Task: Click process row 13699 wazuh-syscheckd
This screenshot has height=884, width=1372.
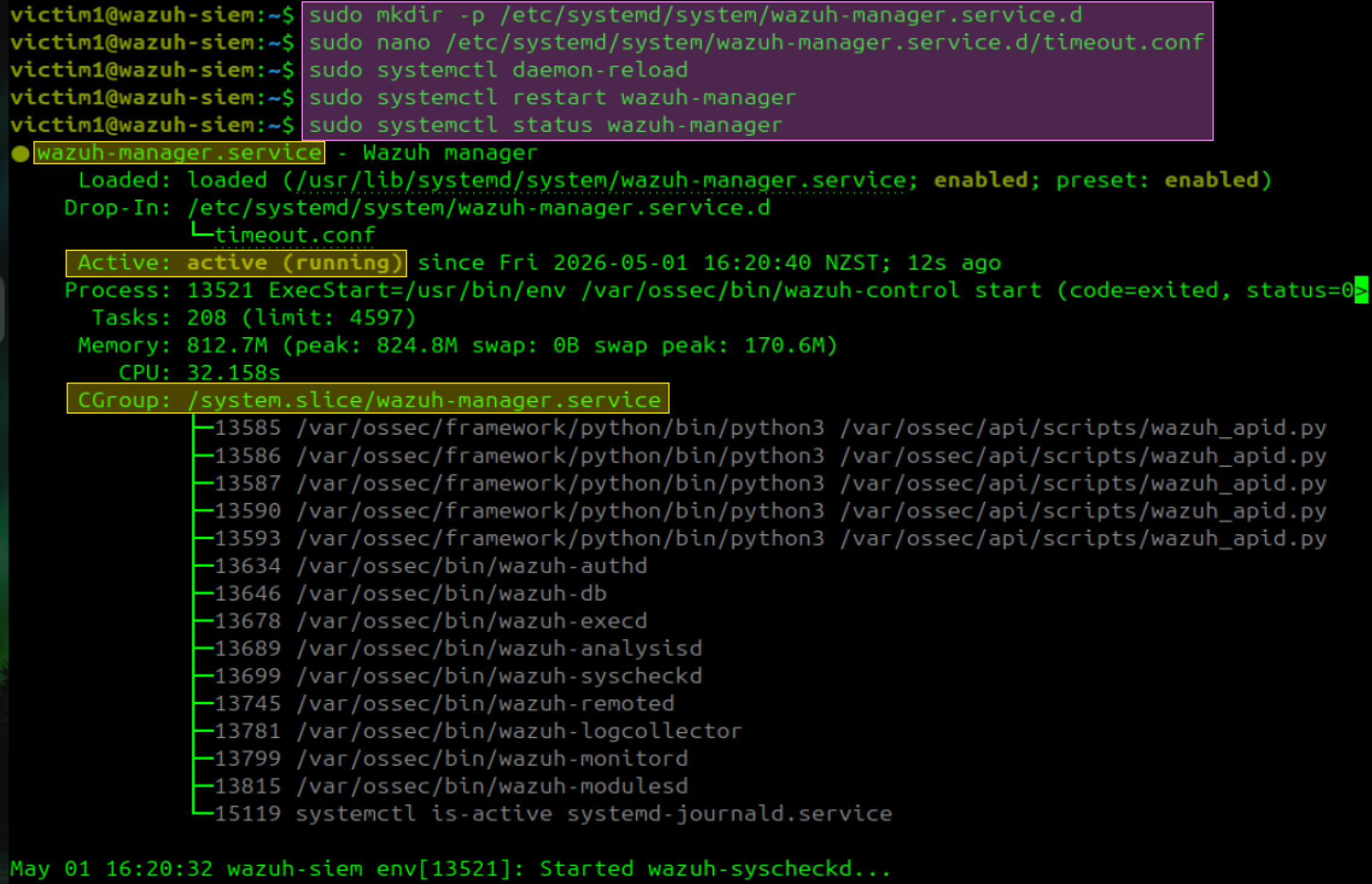Action: pyautogui.click(x=458, y=676)
